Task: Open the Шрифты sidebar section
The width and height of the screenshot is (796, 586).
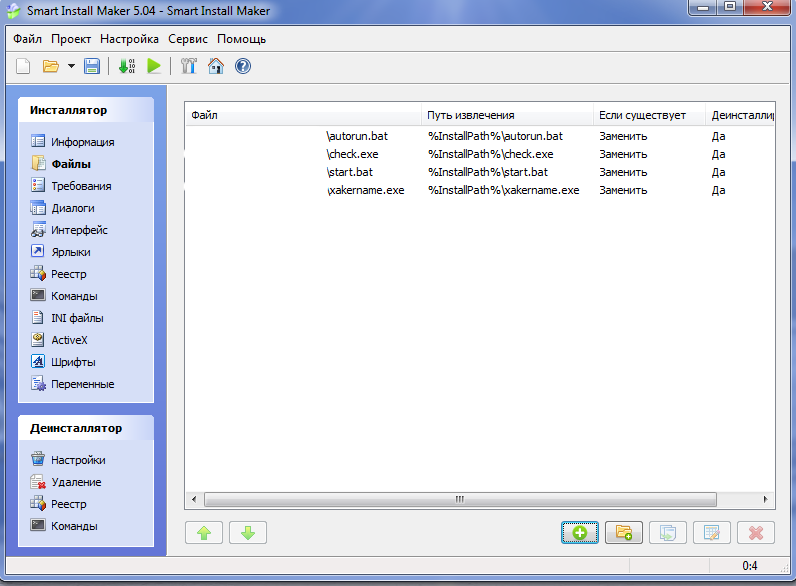Action: coord(73,362)
